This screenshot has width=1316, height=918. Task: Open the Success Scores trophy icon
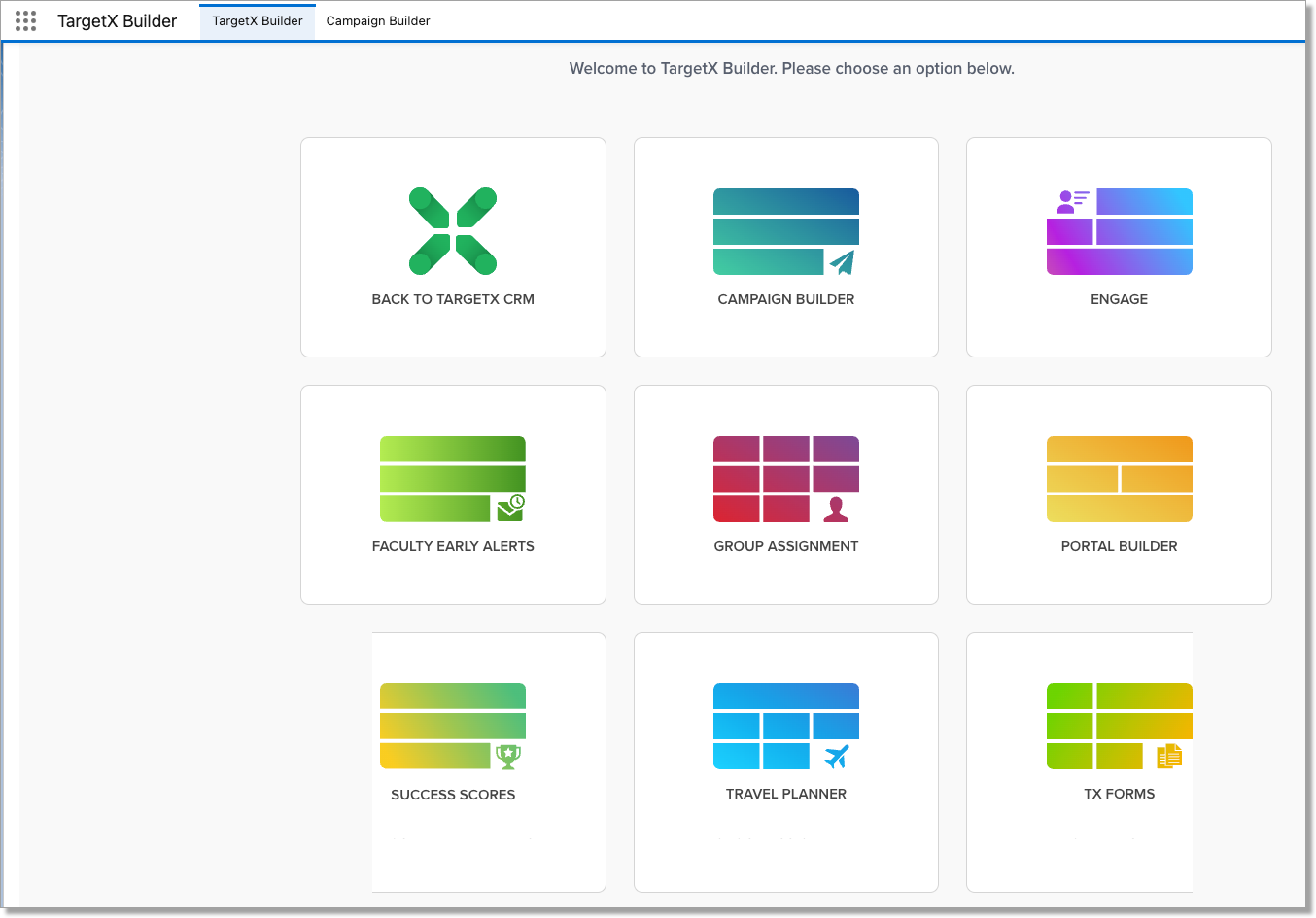coord(453,726)
